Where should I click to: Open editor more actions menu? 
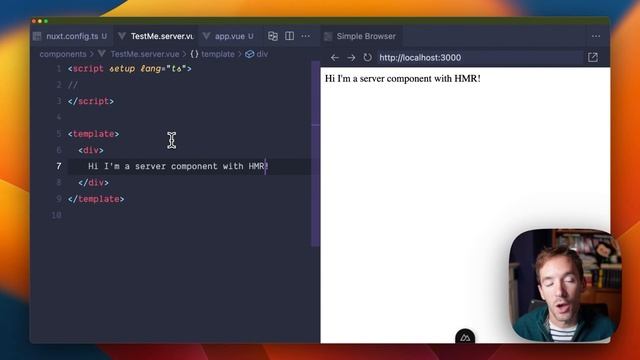305,36
